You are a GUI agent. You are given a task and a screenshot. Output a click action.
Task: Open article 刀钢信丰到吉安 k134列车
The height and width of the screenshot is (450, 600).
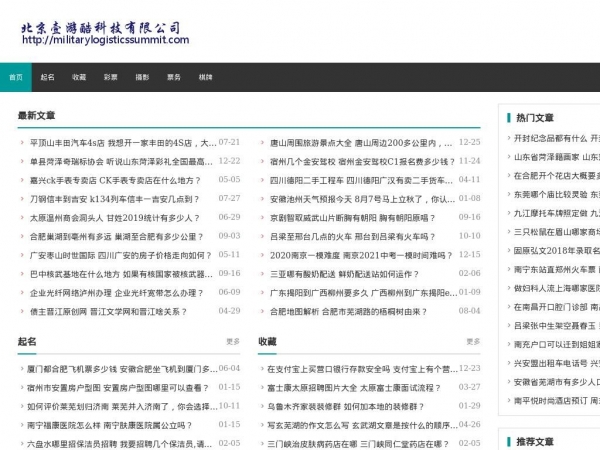[x=114, y=199]
